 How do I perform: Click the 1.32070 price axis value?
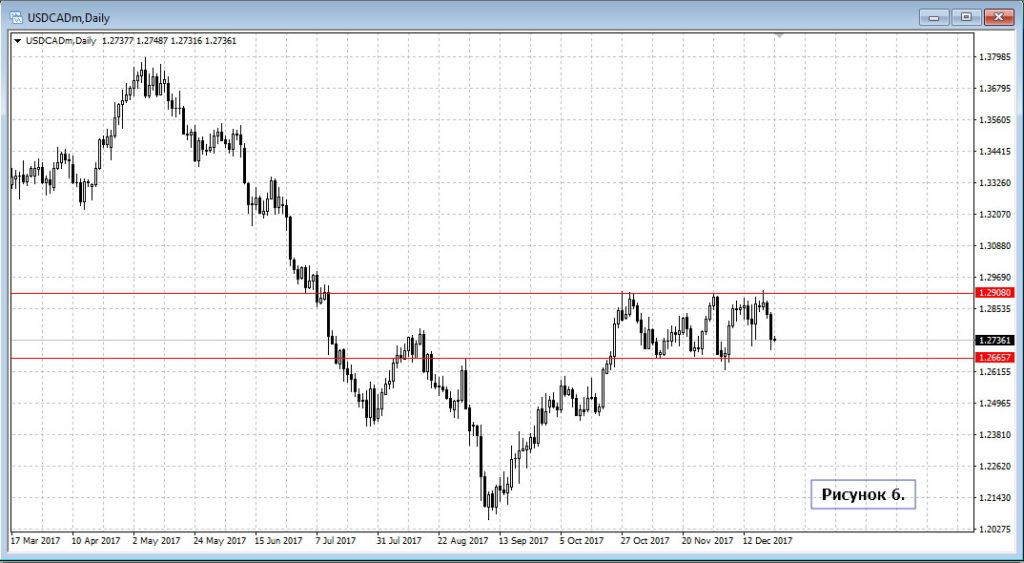(996, 214)
